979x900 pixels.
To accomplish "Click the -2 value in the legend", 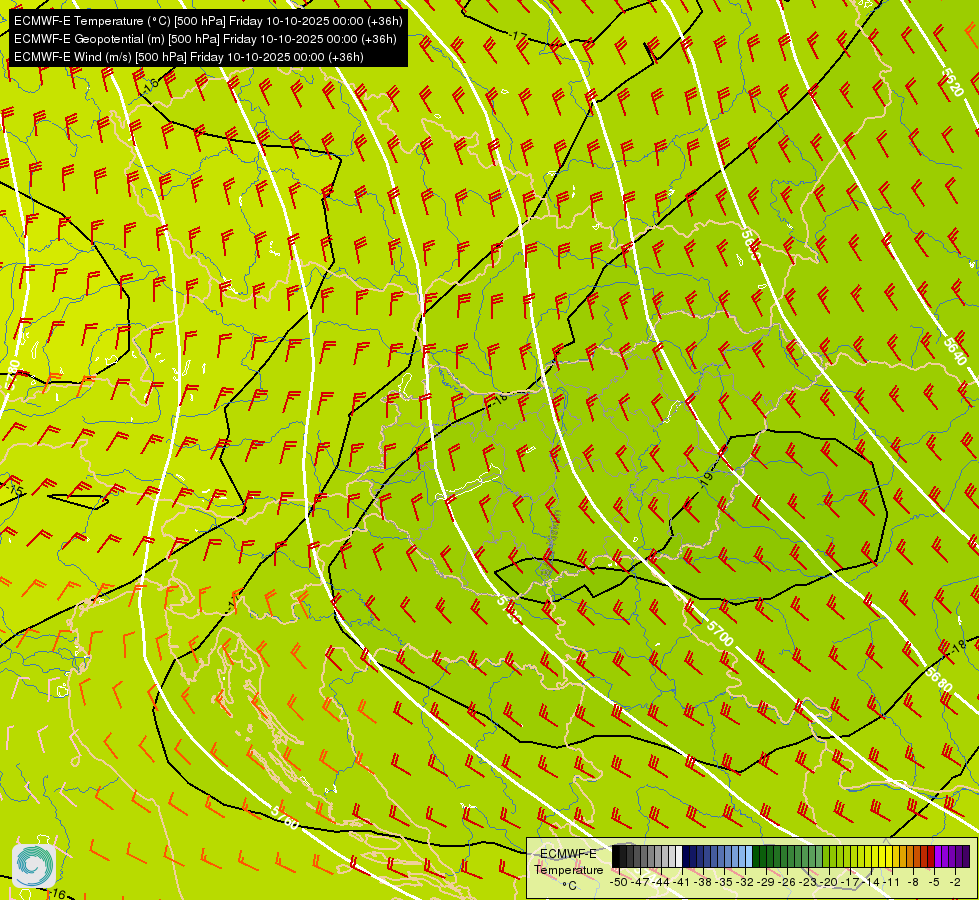I will 955,883.
